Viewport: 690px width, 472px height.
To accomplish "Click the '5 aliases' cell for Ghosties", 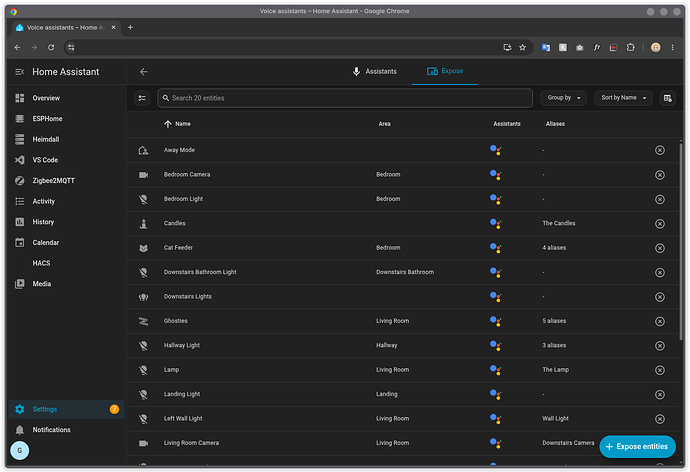I will 554,321.
